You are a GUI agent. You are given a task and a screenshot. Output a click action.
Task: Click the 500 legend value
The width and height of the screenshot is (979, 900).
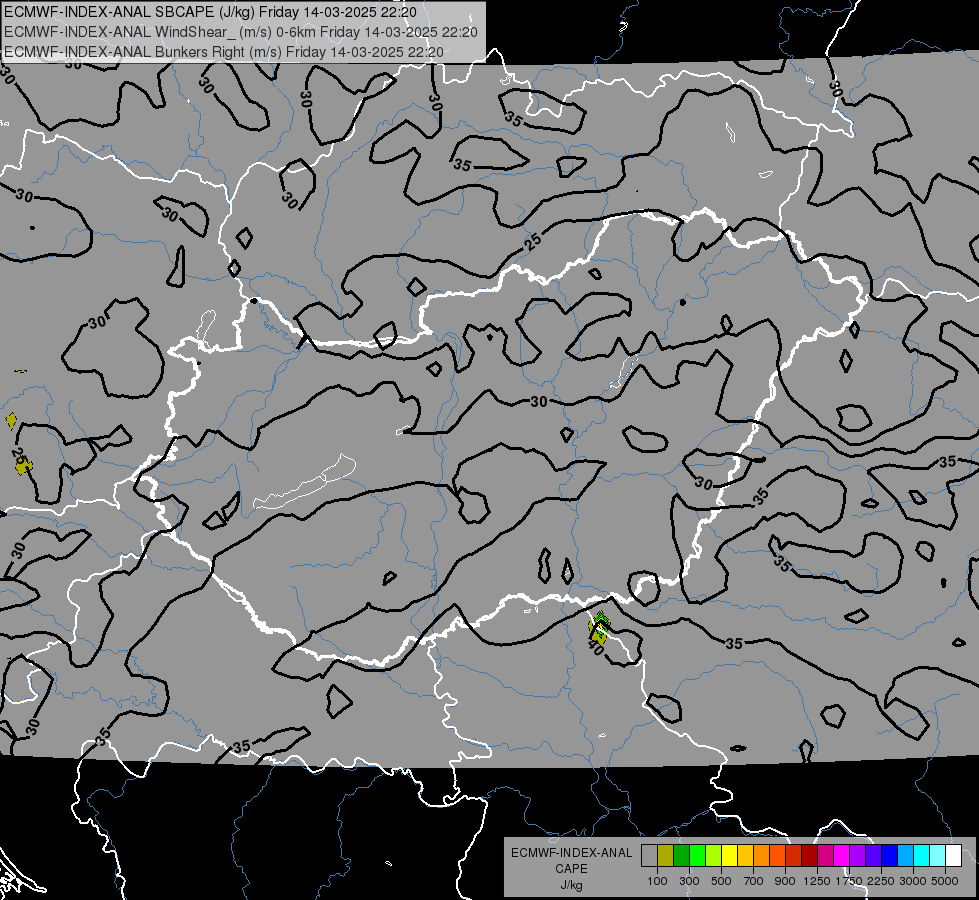coord(721,881)
